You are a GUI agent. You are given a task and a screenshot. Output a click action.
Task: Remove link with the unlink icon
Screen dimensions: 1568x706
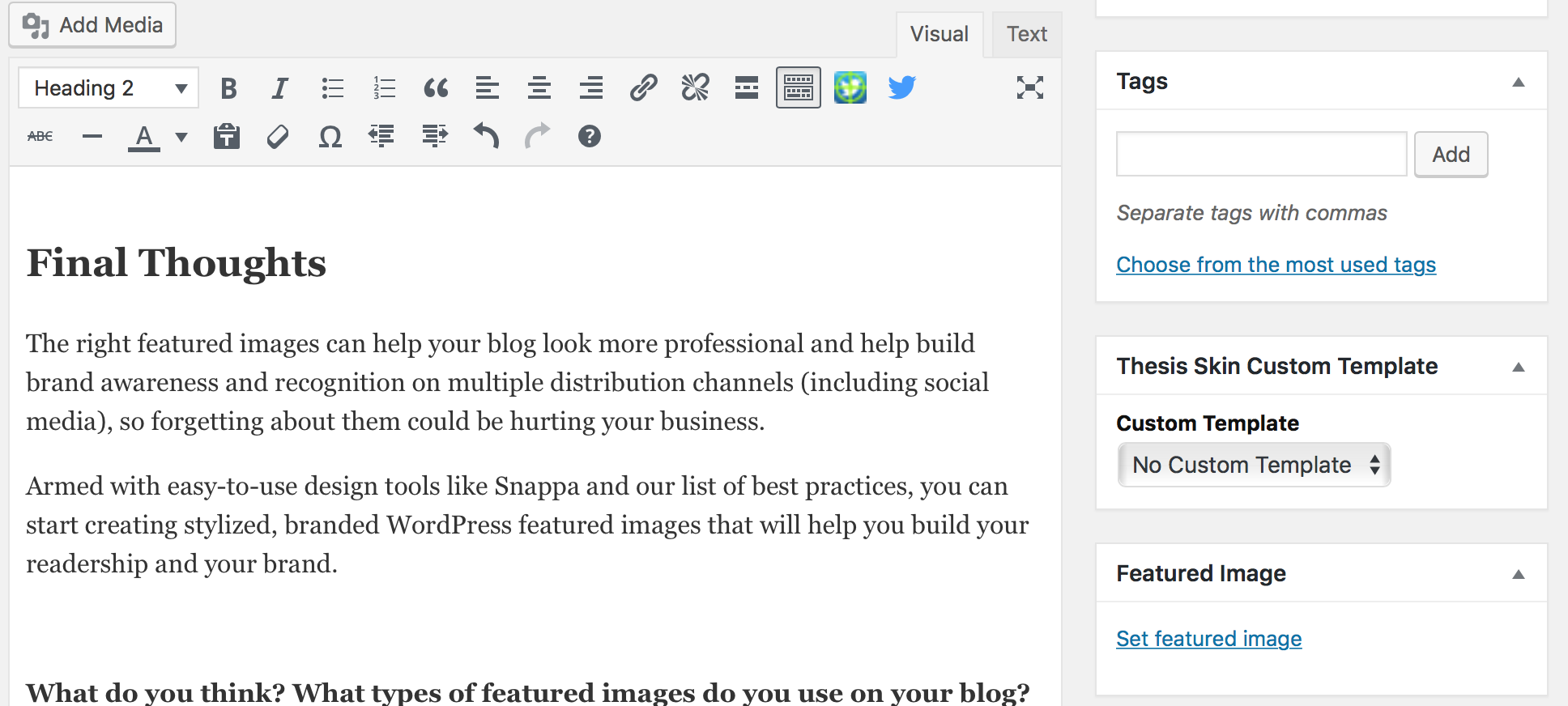[x=695, y=87]
